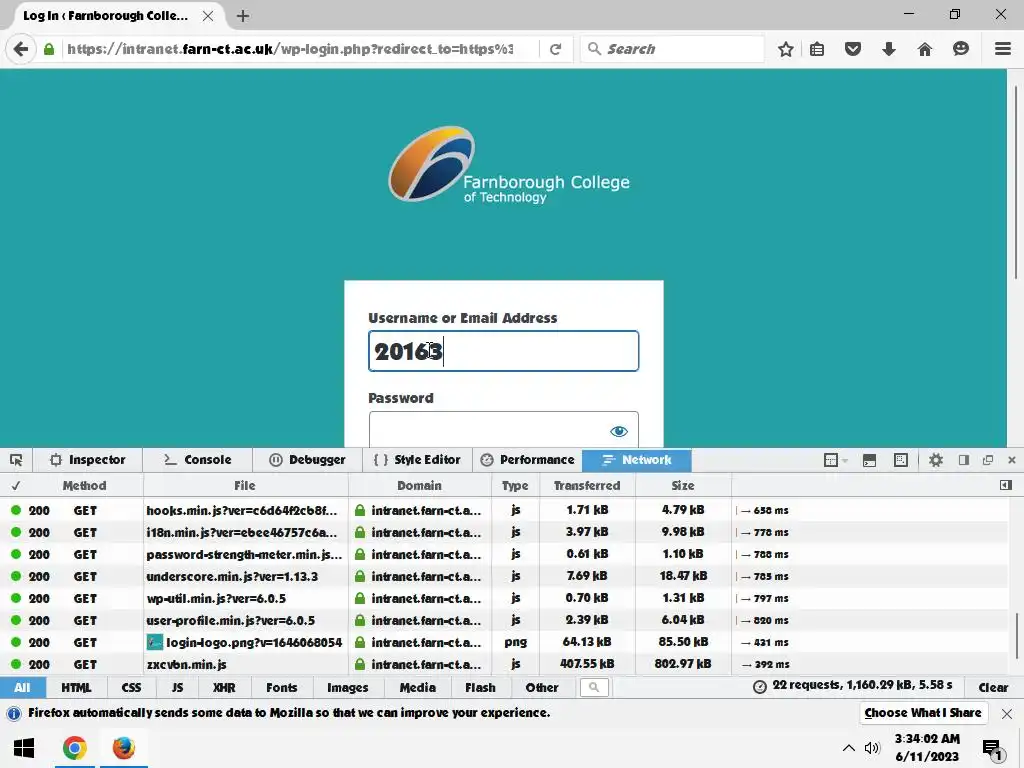Show bookmarks list icon
Image resolution: width=1024 pixels, height=768 pixels.
click(817, 49)
